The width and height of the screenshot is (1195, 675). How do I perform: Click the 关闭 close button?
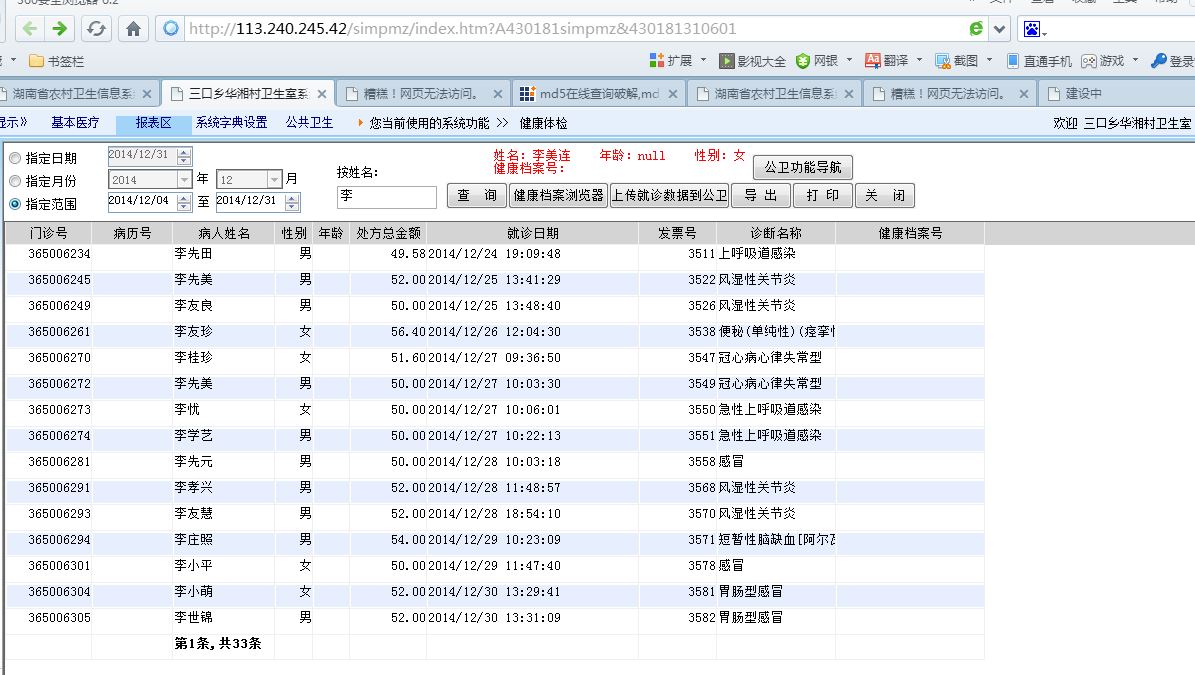click(x=885, y=196)
